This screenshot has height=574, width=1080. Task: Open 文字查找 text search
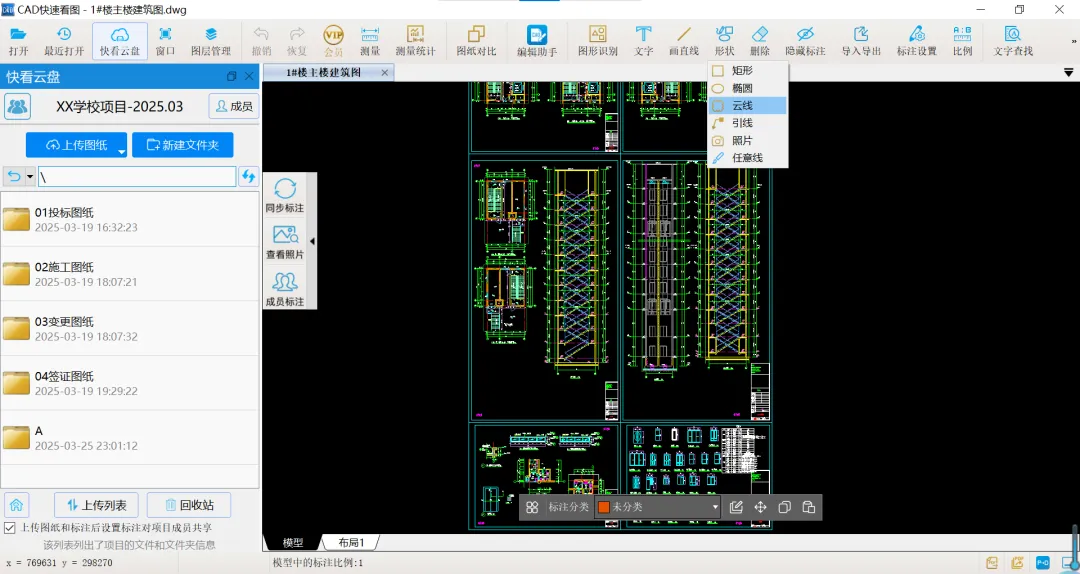tap(1013, 41)
